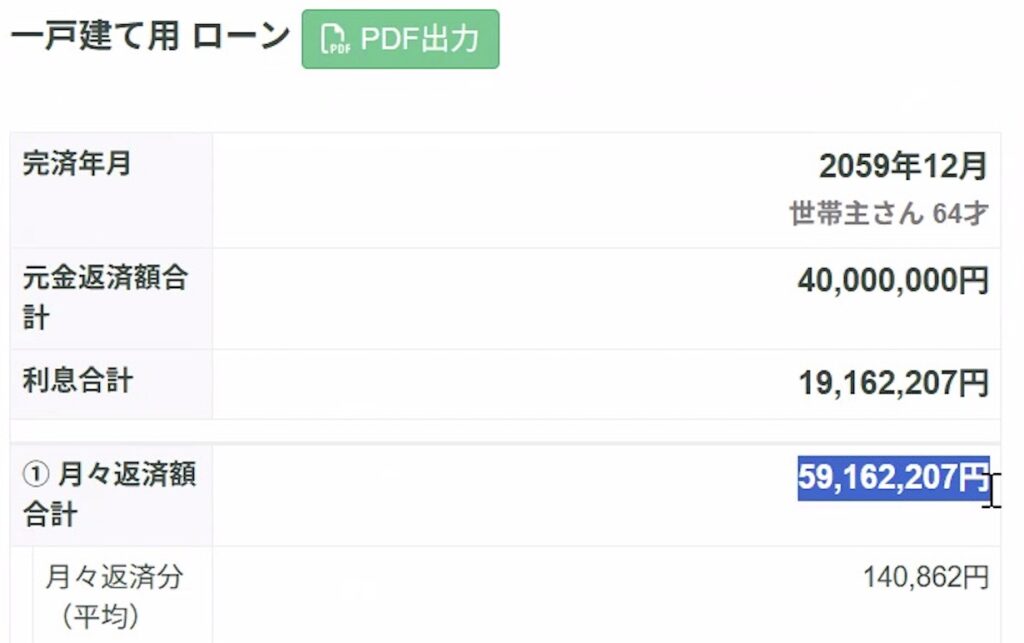Image resolution: width=1024 pixels, height=643 pixels.
Task: Select the 40,000,000円 principal amount
Action: point(892,281)
